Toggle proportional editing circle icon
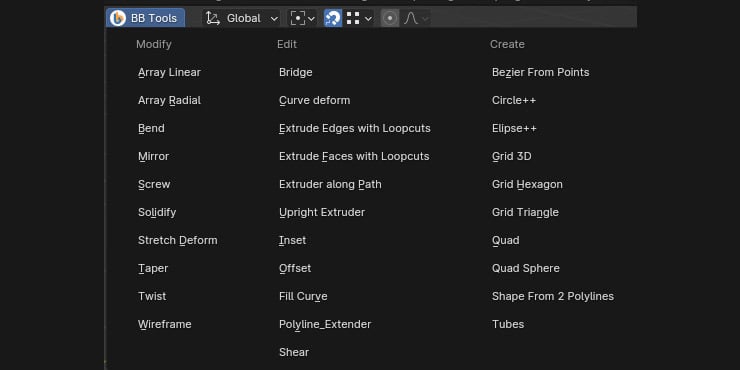This screenshot has height=370, width=740. coord(390,18)
